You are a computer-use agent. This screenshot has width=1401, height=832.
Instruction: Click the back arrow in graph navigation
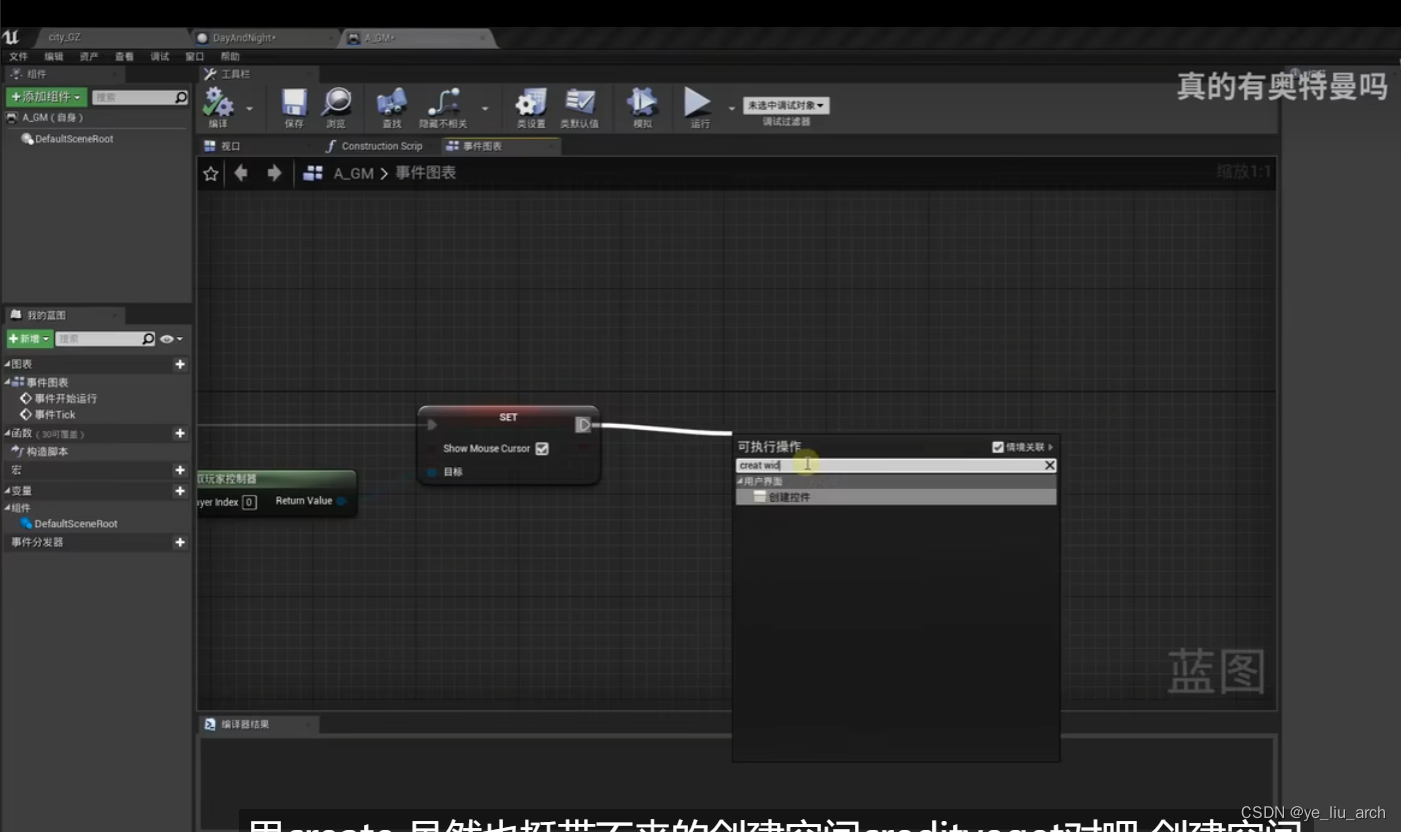pos(241,173)
